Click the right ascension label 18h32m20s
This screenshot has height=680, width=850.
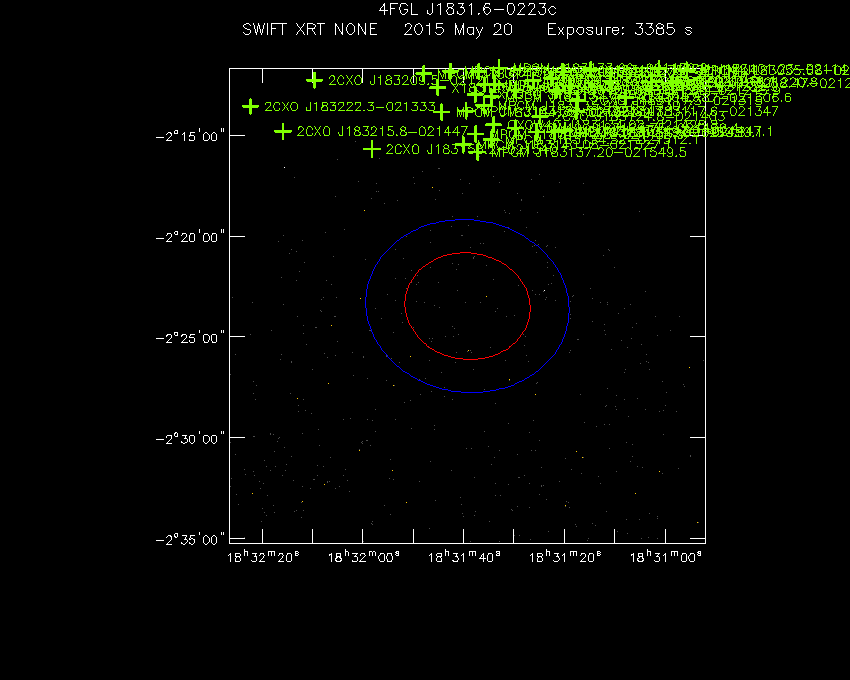[263, 557]
